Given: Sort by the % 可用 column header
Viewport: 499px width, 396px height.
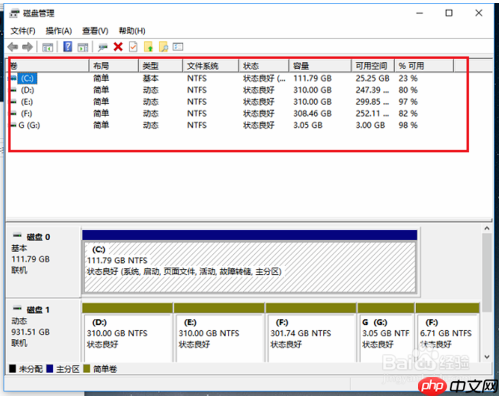Looking at the screenshot, I should (424, 66).
